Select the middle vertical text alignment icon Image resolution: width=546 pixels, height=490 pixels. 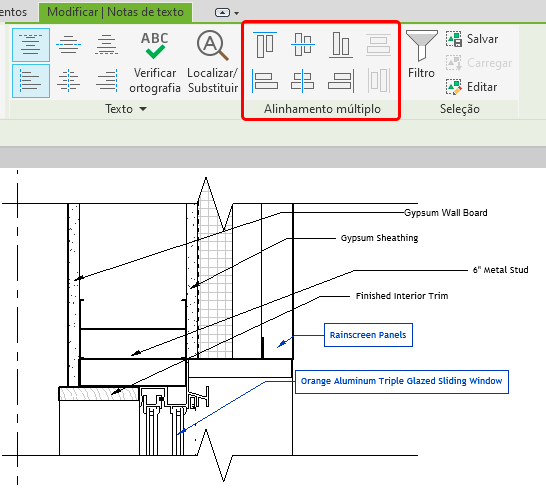tap(69, 45)
